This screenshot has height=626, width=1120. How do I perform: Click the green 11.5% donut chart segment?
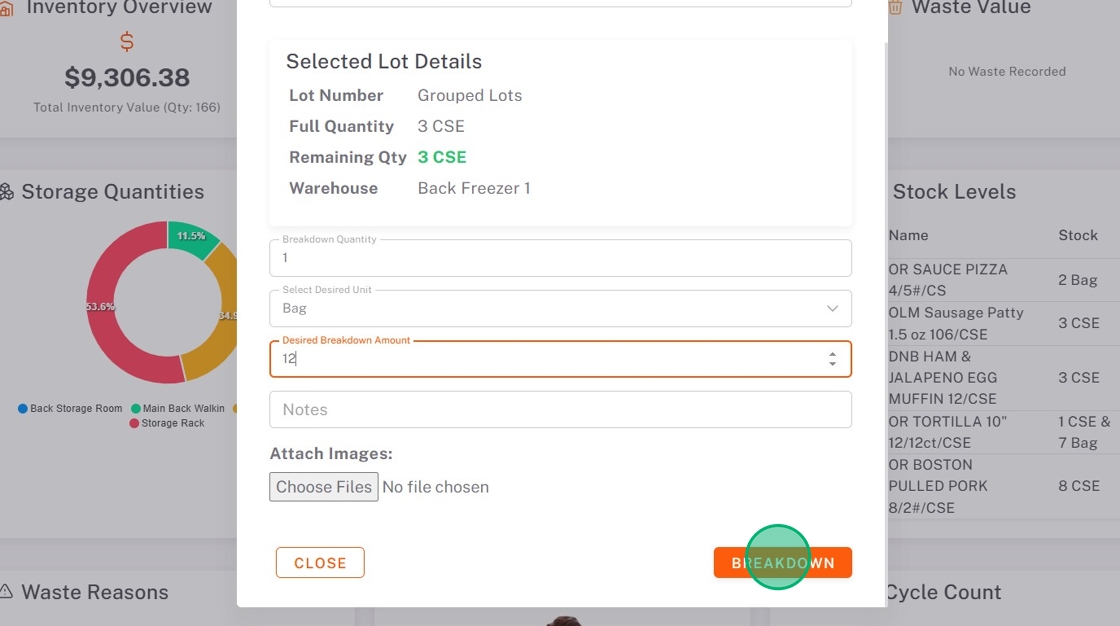tap(192, 238)
